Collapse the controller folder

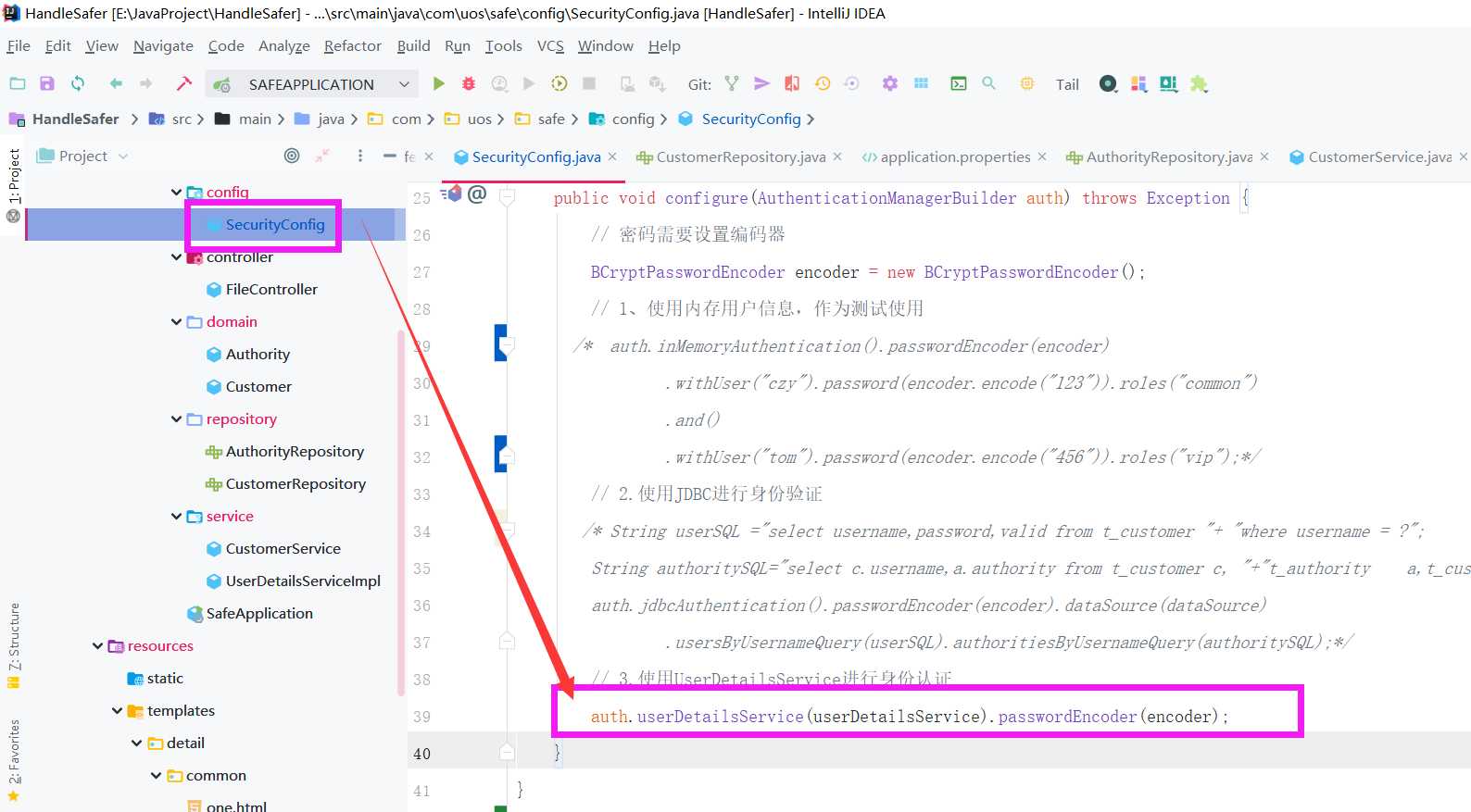click(176, 256)
